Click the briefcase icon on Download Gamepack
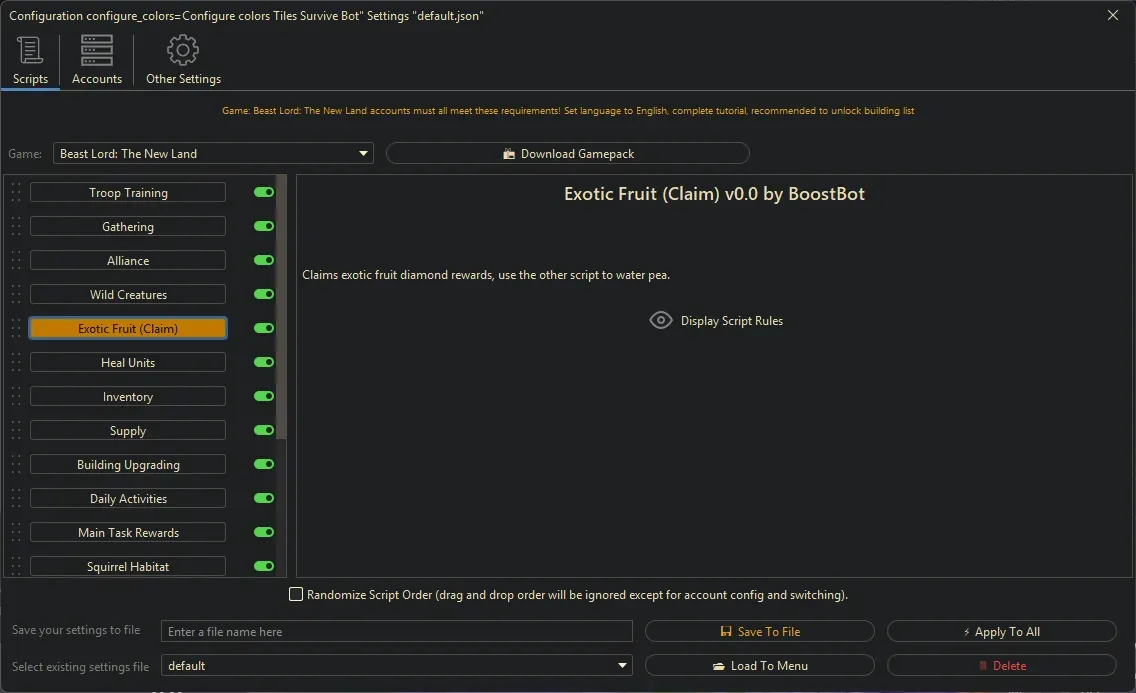Screen dimensions: 1136x693 pos(511,153)
